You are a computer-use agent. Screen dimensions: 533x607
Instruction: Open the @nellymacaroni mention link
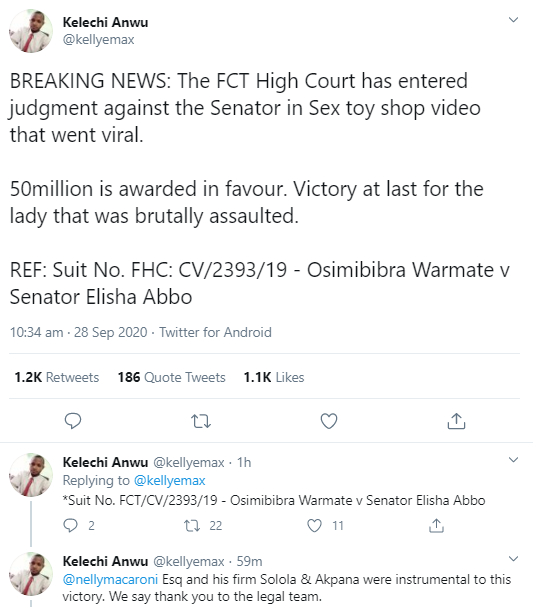click(x=110, y=580)
